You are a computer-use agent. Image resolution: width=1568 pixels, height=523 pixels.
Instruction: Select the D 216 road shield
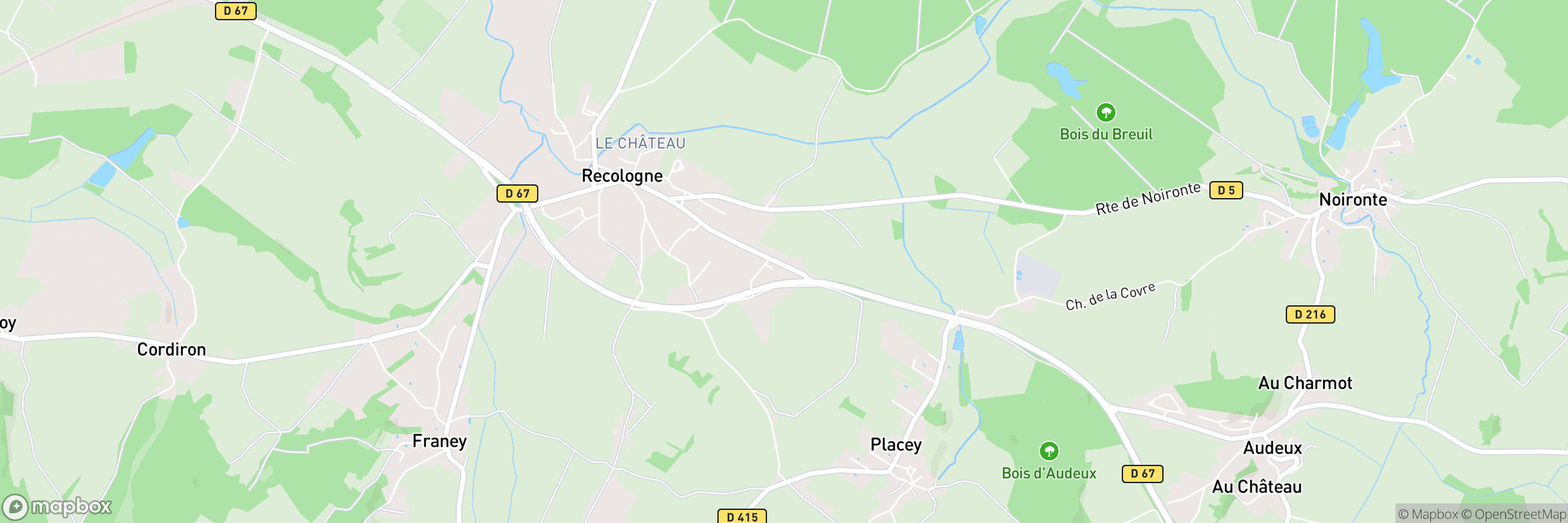(x=1310, y=314)
